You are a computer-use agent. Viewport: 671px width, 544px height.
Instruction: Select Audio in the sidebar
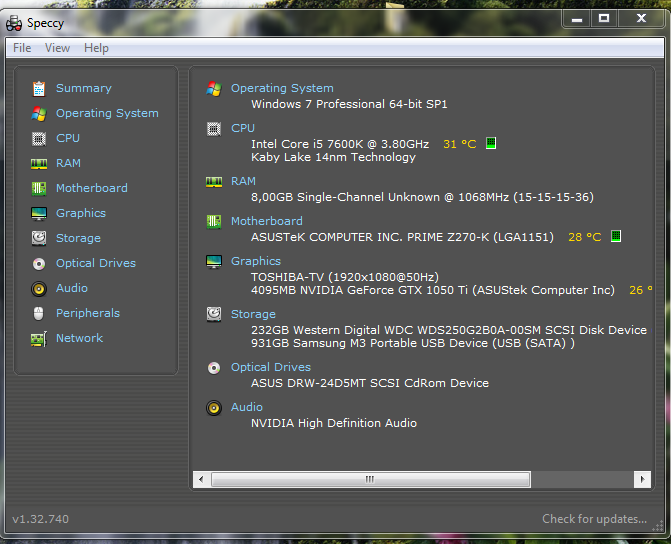click(72, 288)
